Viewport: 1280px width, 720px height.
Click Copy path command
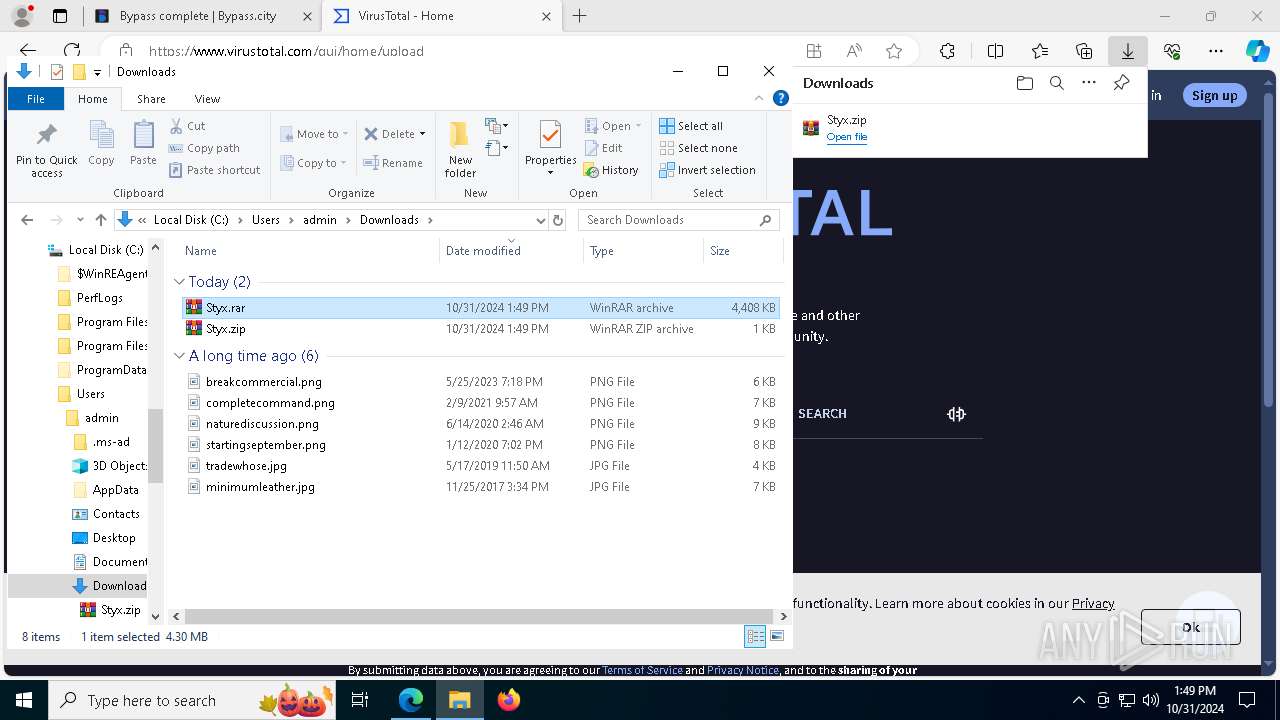(205, 148)
